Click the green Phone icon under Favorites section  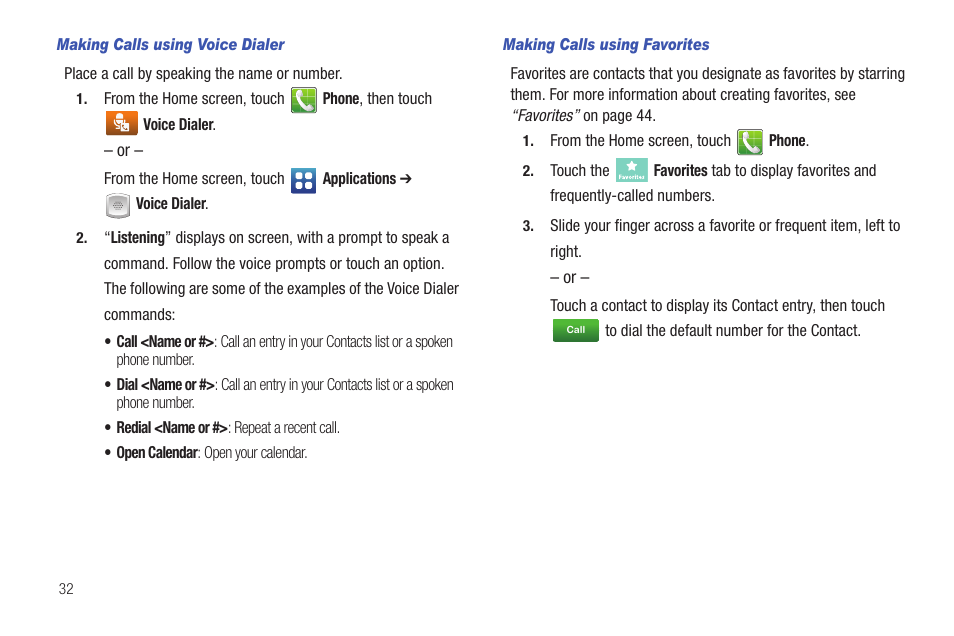tap(750, 142)
